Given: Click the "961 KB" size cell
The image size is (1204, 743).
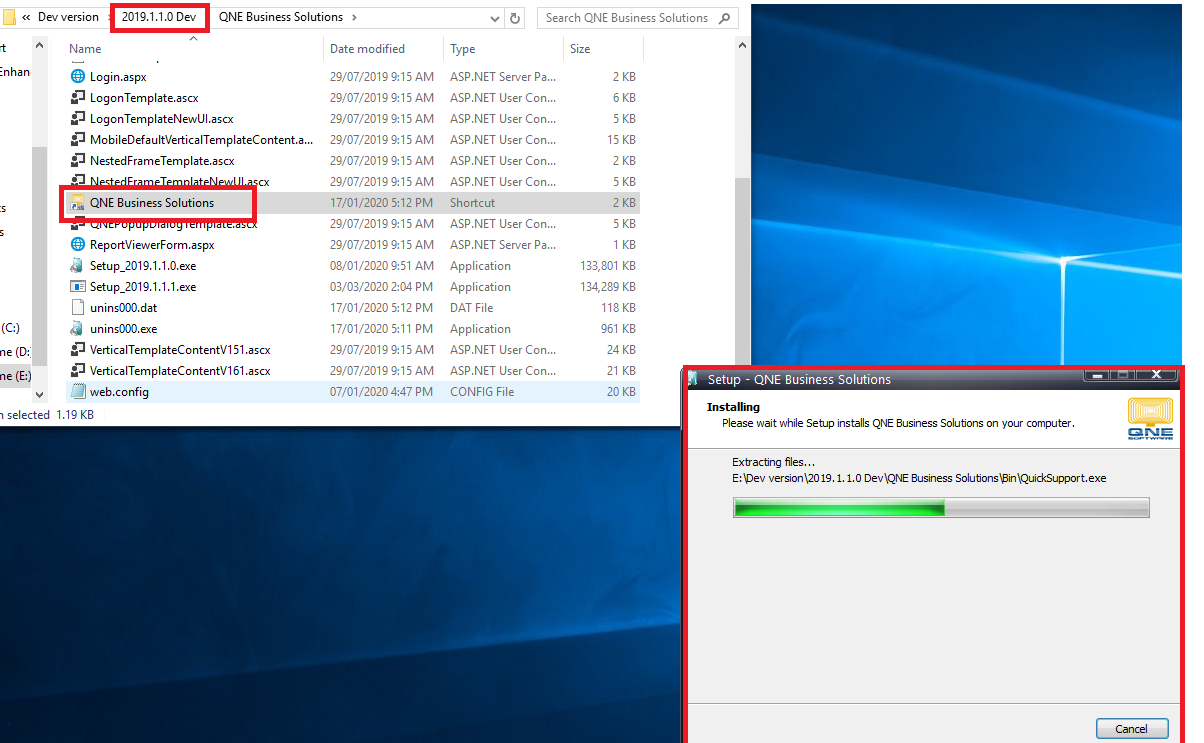Looking at the screenshot, I should pyautogui.click(x=618, y=329).
